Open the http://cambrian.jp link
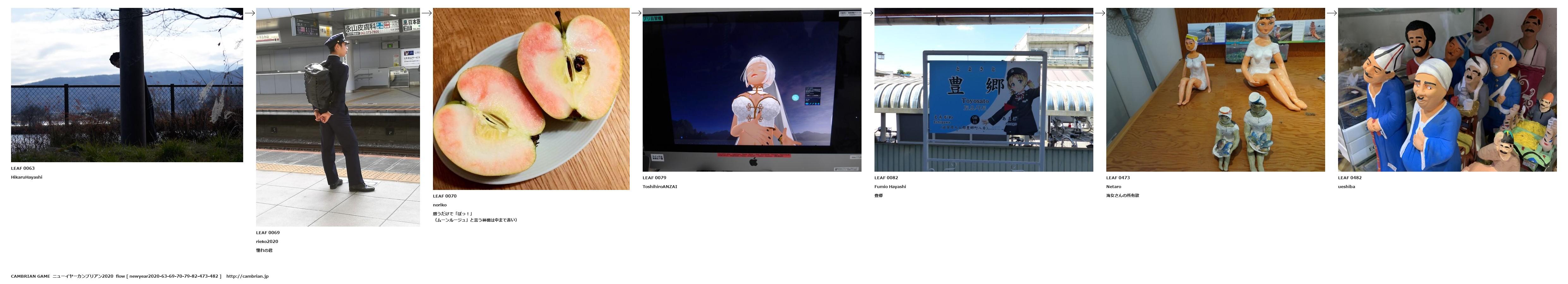Screen dimensions: 1568x284 [x=247, y=276]
